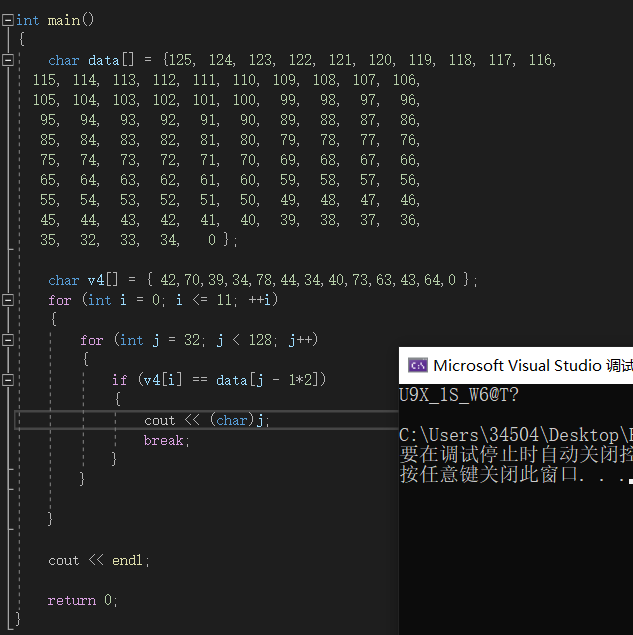The image size is (633, 635).
Task: Click the value 36 in data array
Action: point(408,220)
